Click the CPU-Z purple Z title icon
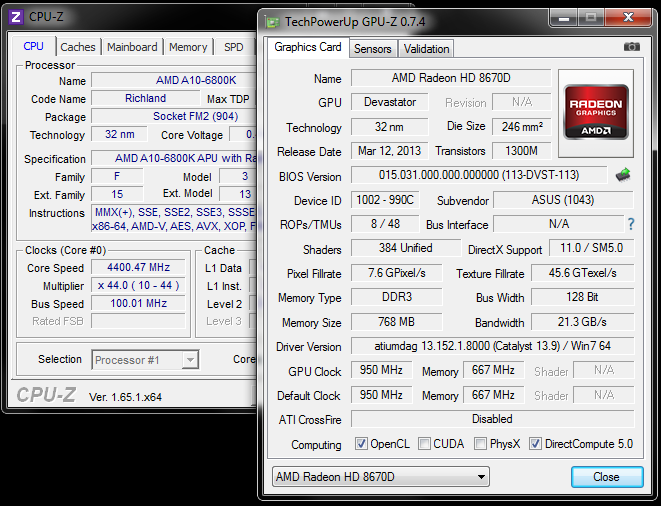This screenshot has height=506, width=661. point(16,17)
